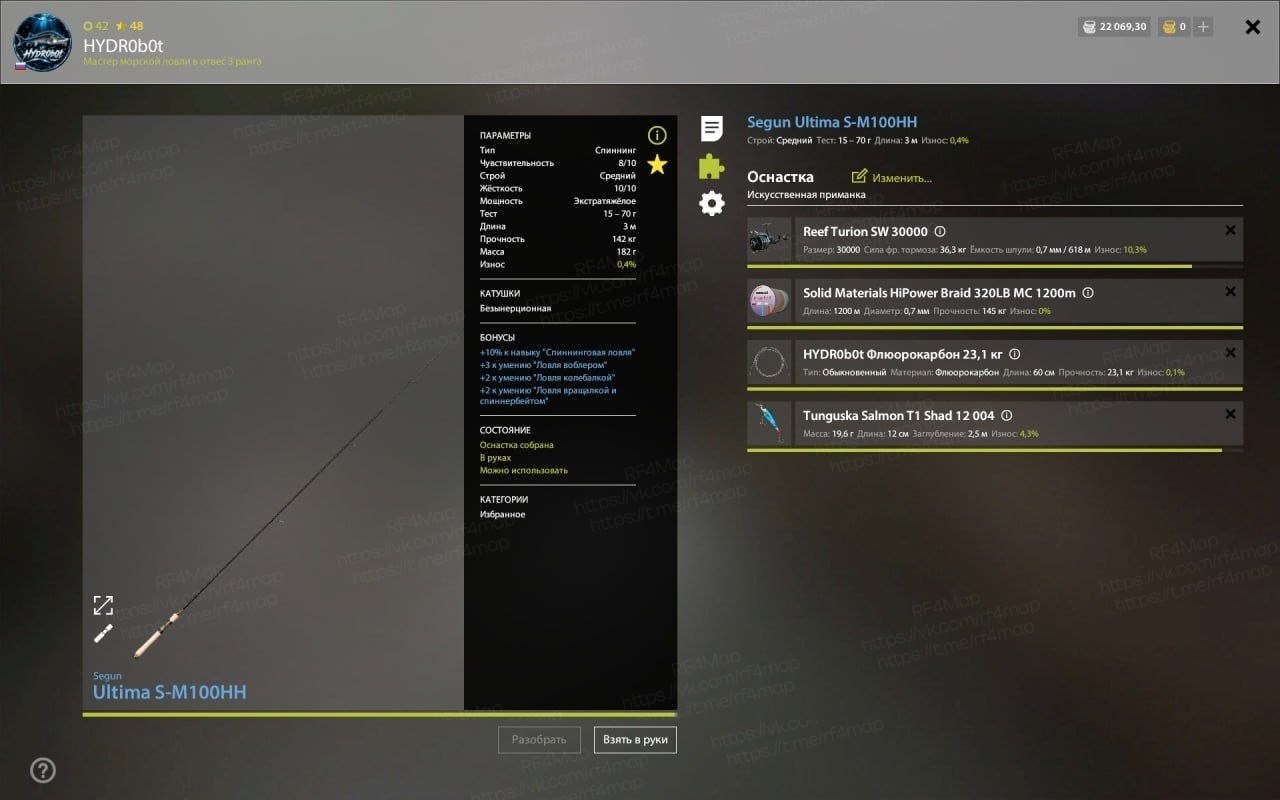Remove Reef Turion SW 30000 reel

pos(1231,230)
